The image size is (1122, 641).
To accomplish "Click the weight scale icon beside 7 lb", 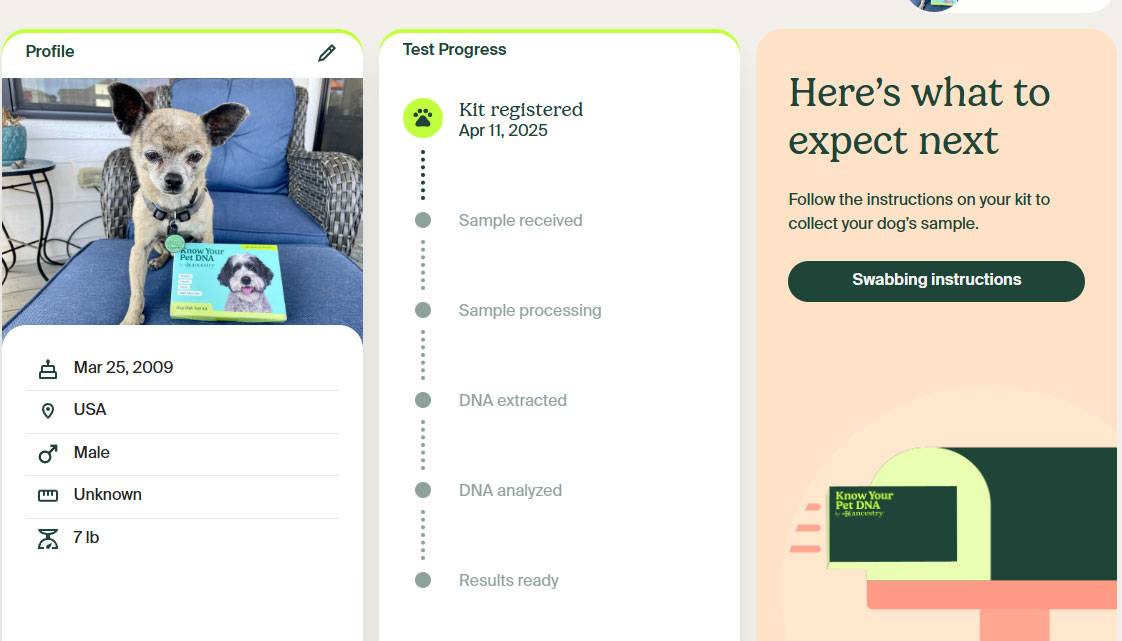I will (x=47, y=538).
